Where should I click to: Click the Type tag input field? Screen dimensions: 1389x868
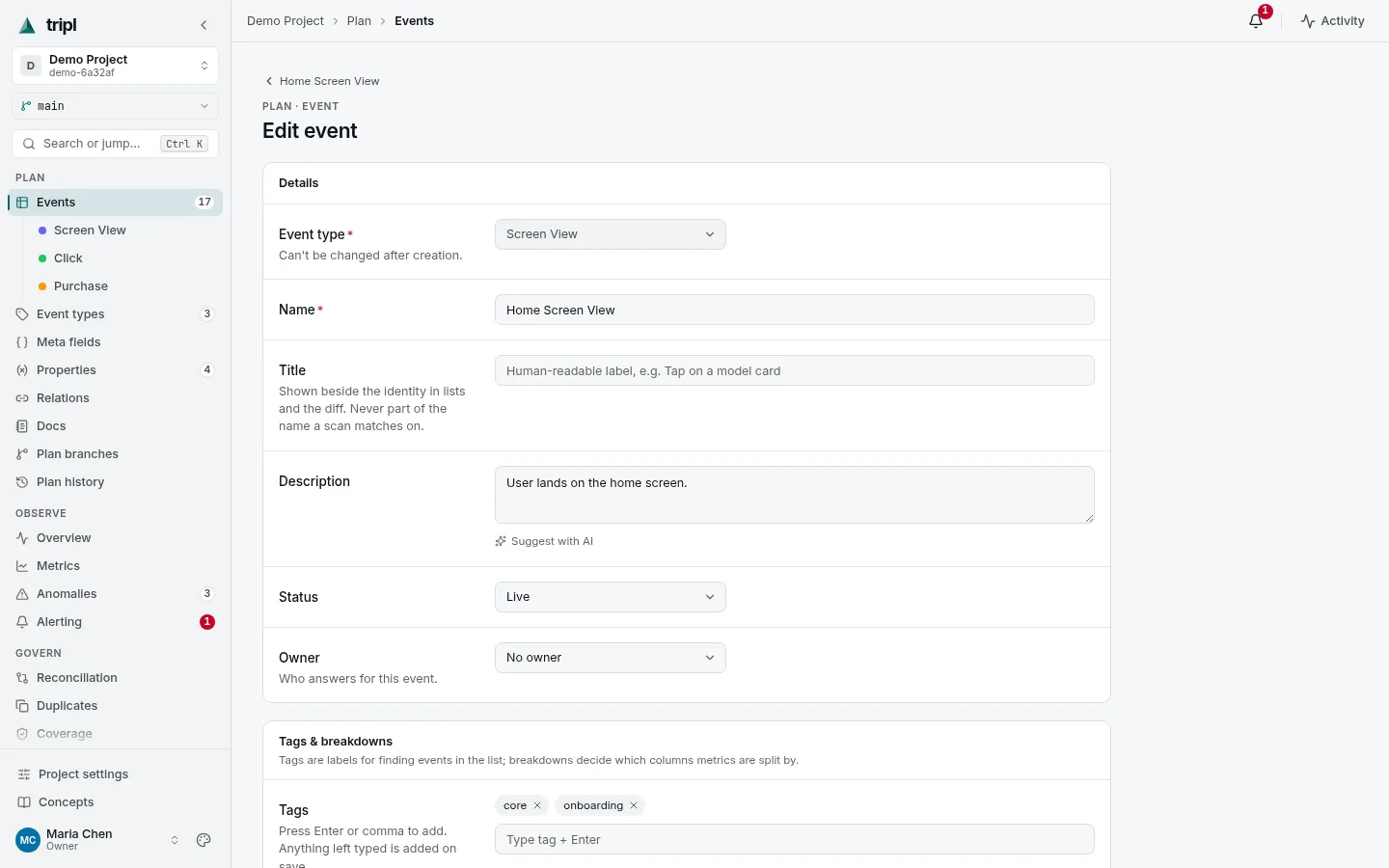(794, 839)
